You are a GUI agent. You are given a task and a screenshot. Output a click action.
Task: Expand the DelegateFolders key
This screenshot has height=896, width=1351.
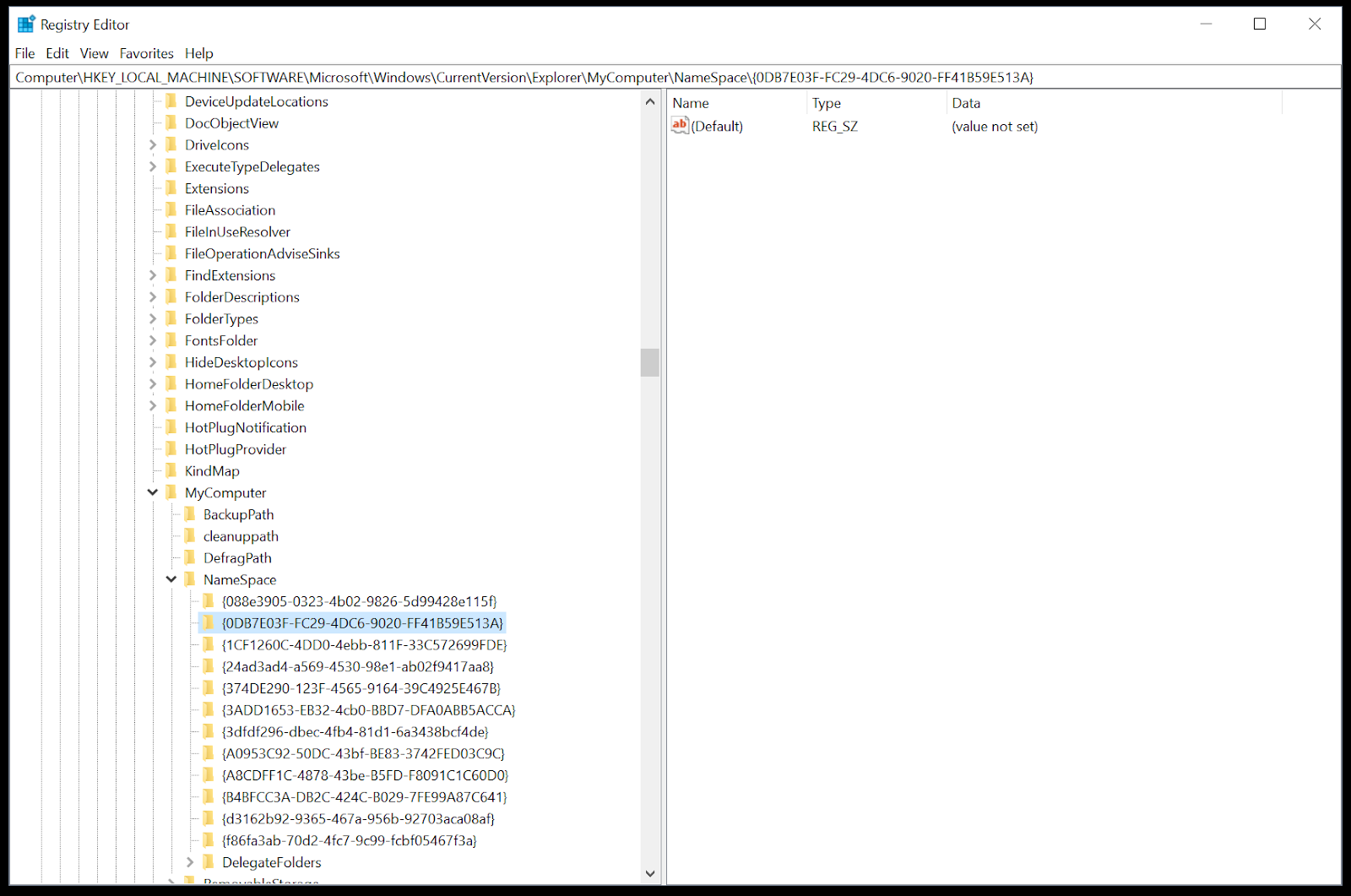(x=190, y=862)
